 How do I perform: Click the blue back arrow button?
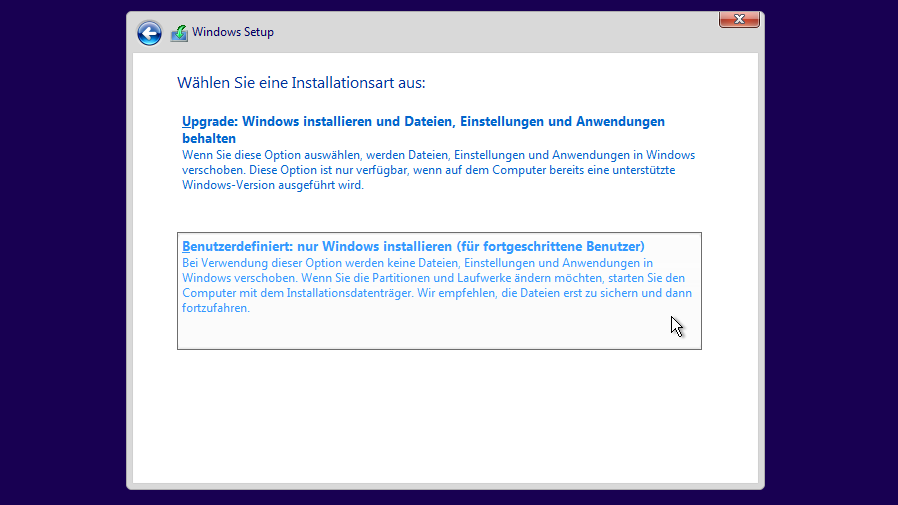tap(149, 33)
